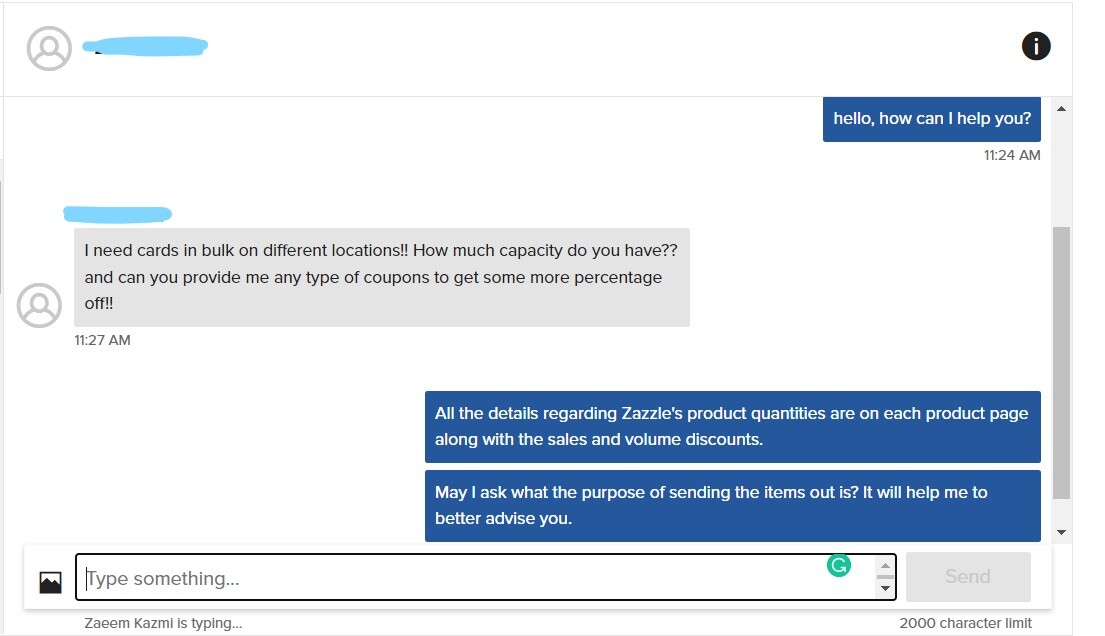Click the Send button
Viewport: 1105px width, 636px height.
tap(968, 577)
